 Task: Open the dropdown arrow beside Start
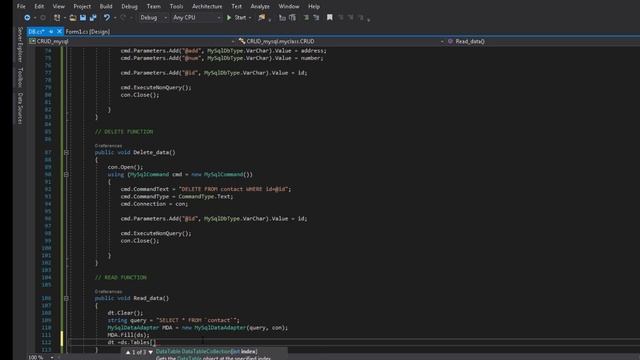250,18
